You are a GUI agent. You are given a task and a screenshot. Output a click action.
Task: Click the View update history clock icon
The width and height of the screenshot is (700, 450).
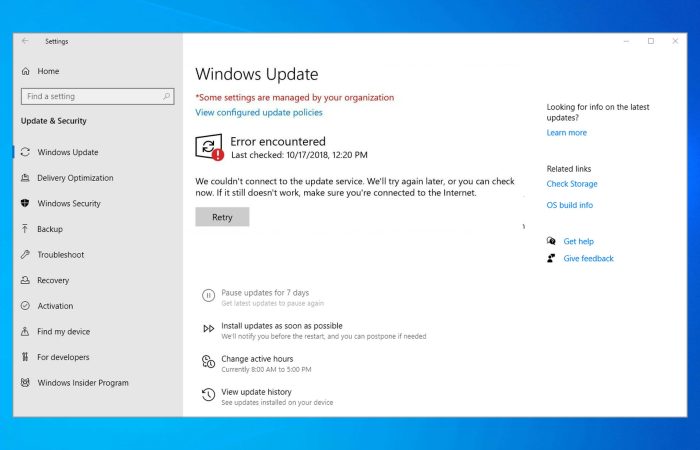[208, 395]
